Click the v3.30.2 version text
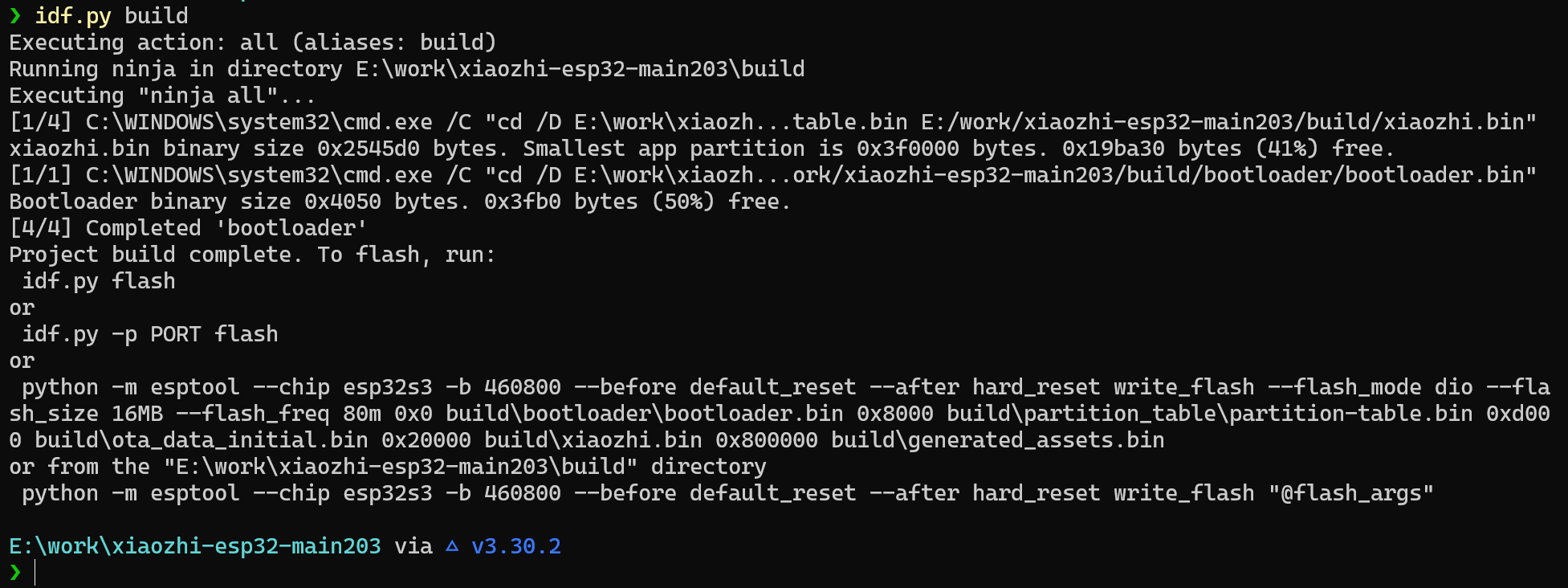Screen dimensions: 1568x588 coord(516,546)
